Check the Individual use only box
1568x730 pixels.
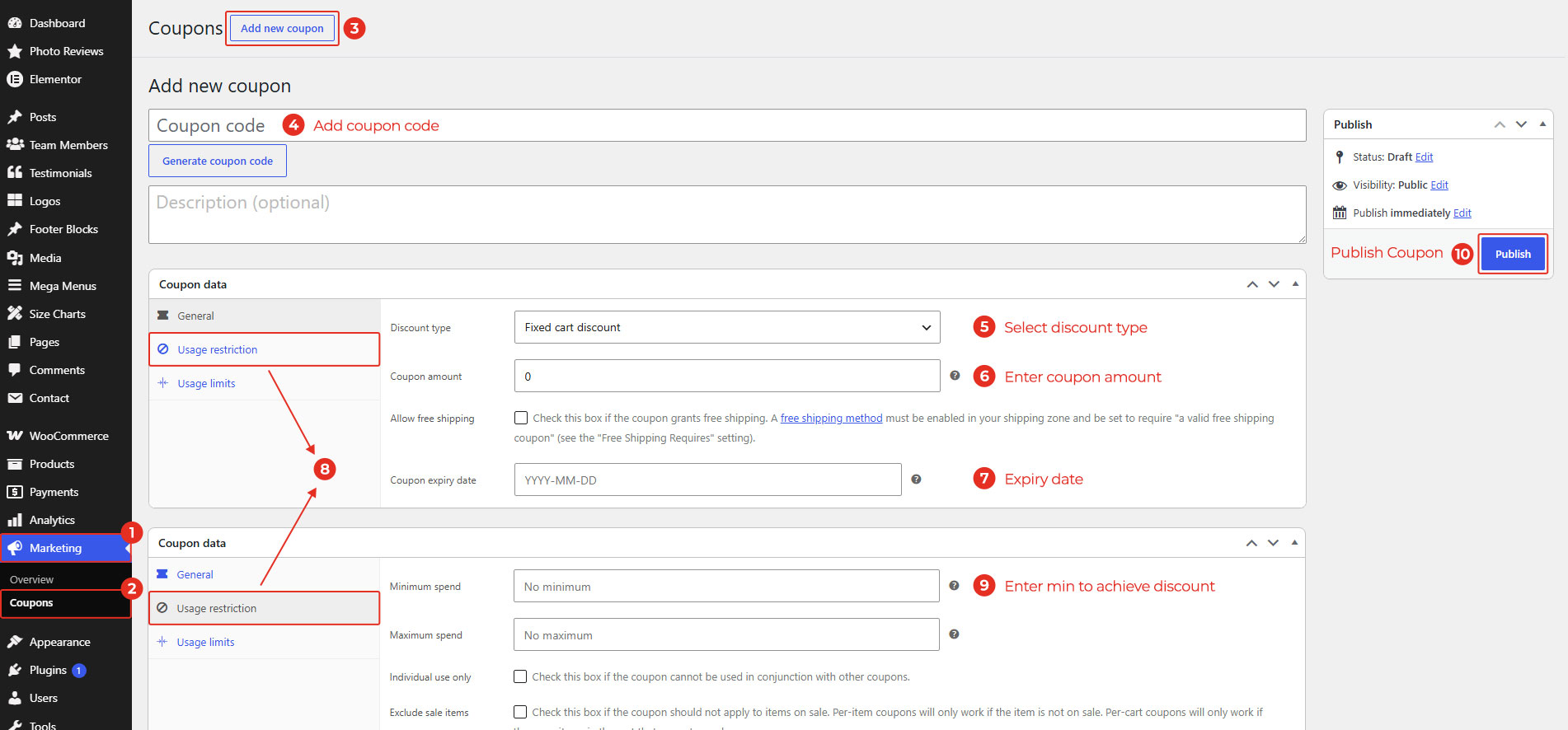(520, 676)
